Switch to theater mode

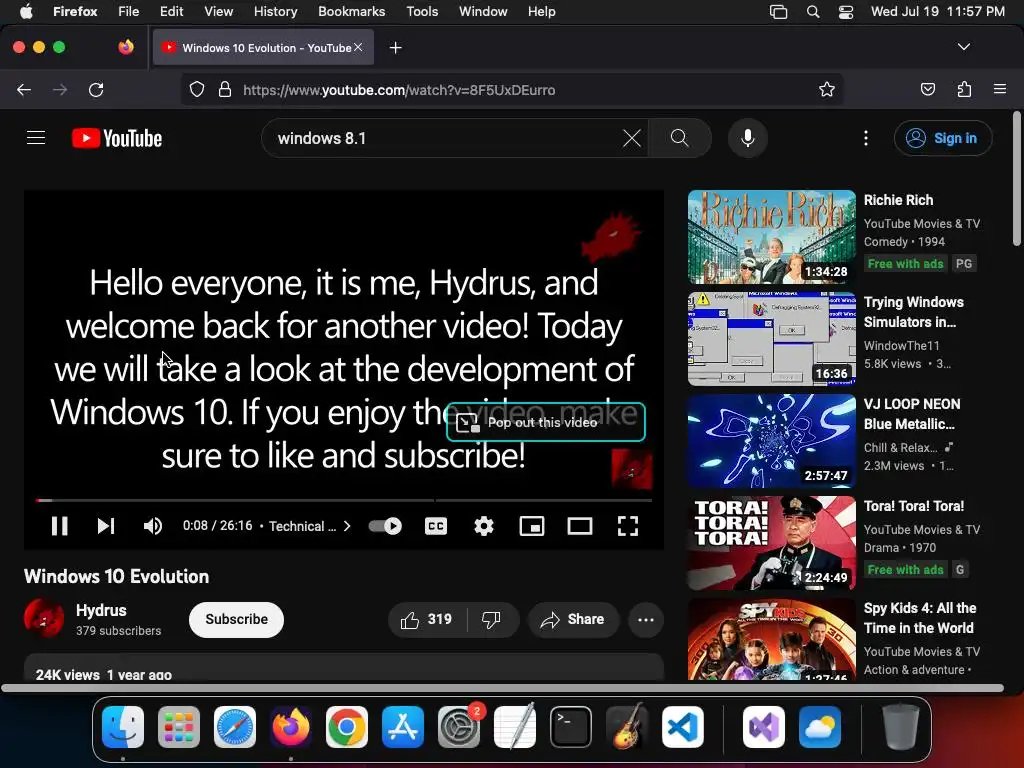580,526
